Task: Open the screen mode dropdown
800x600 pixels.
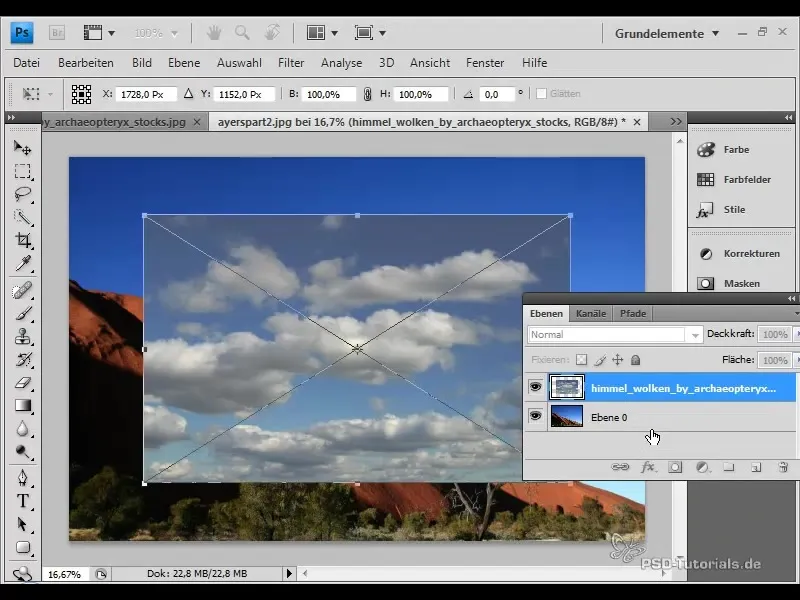Action: (370, 33)
